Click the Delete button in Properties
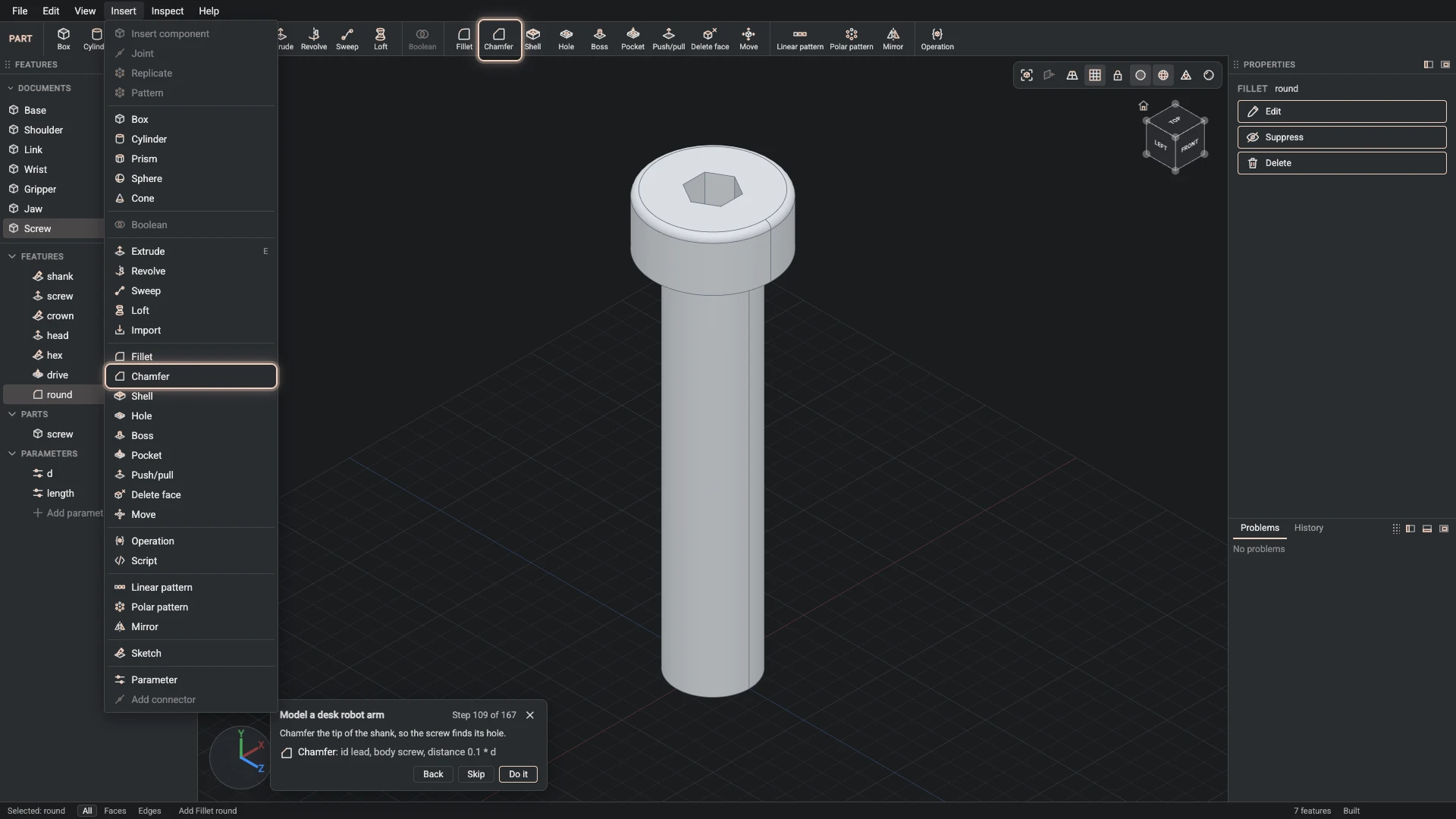1456x819 pixels. coord(1342,163)
